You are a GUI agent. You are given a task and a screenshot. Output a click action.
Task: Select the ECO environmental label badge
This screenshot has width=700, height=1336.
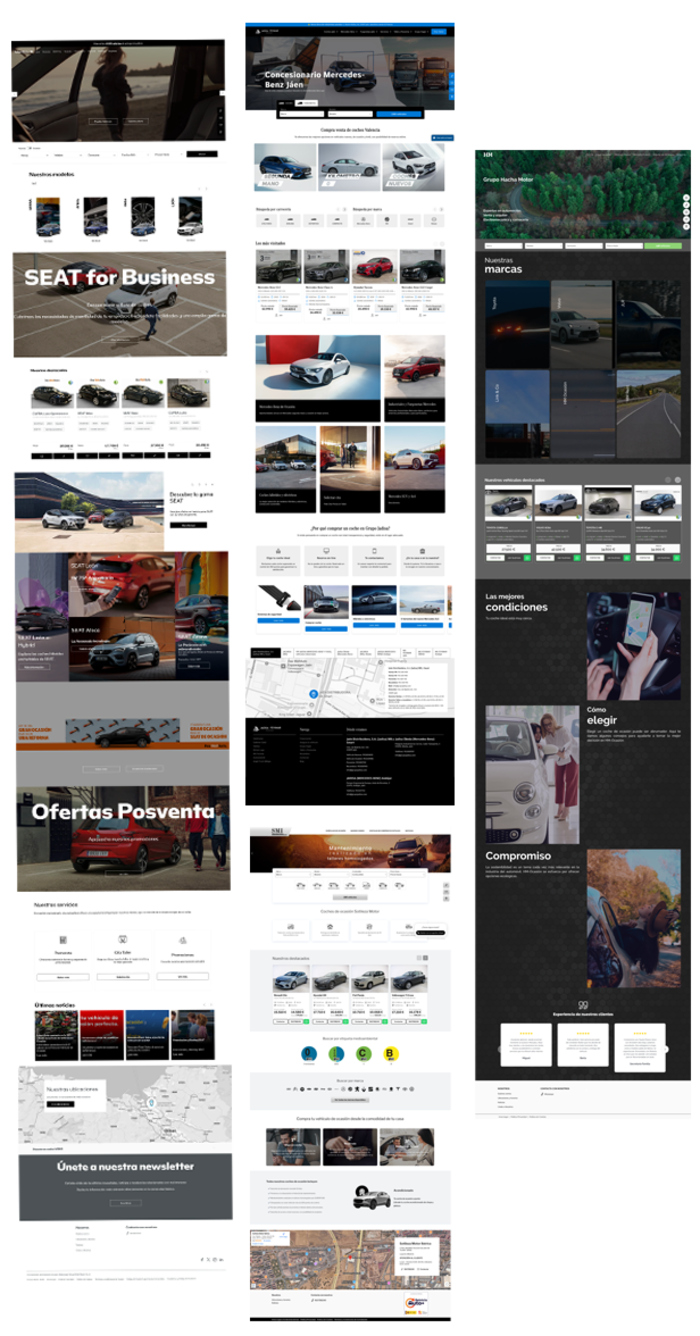[337, 1053]
